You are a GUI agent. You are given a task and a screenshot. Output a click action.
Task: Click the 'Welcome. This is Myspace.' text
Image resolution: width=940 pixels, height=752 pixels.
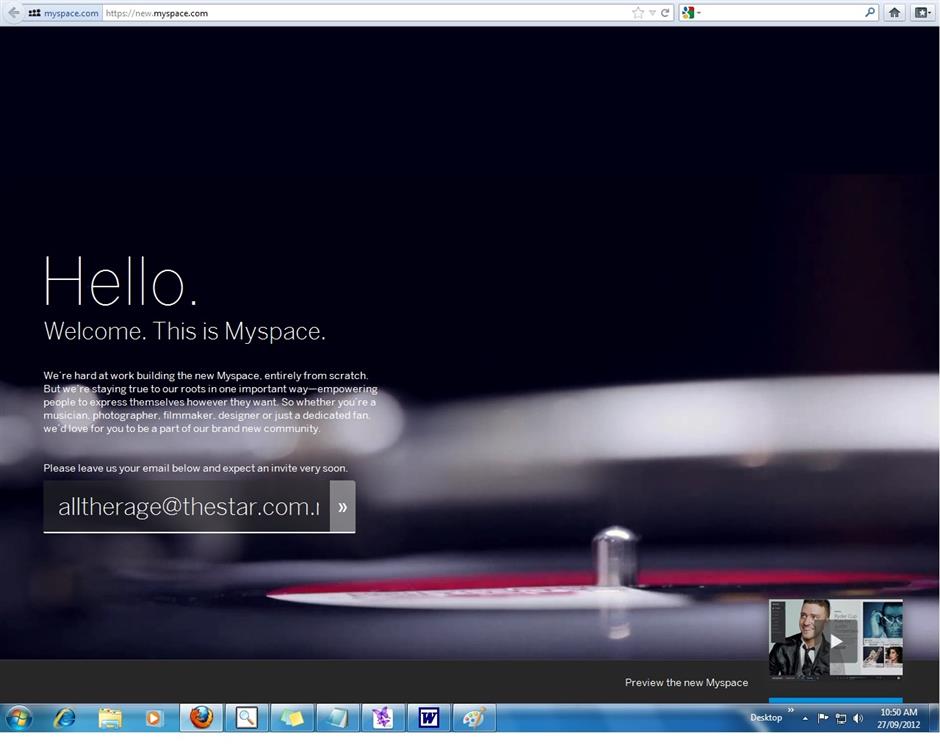click(185, 331)
